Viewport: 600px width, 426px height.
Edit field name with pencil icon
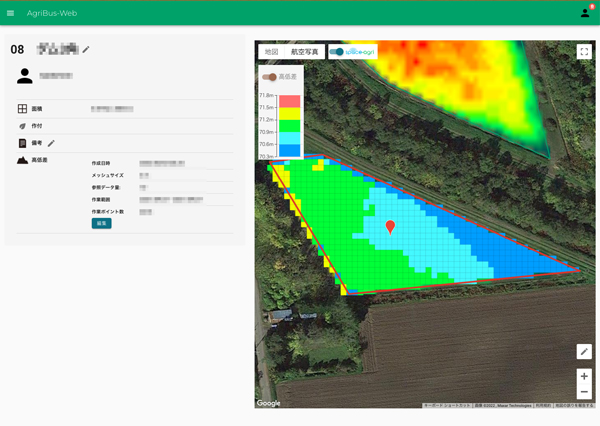[86, 49]
